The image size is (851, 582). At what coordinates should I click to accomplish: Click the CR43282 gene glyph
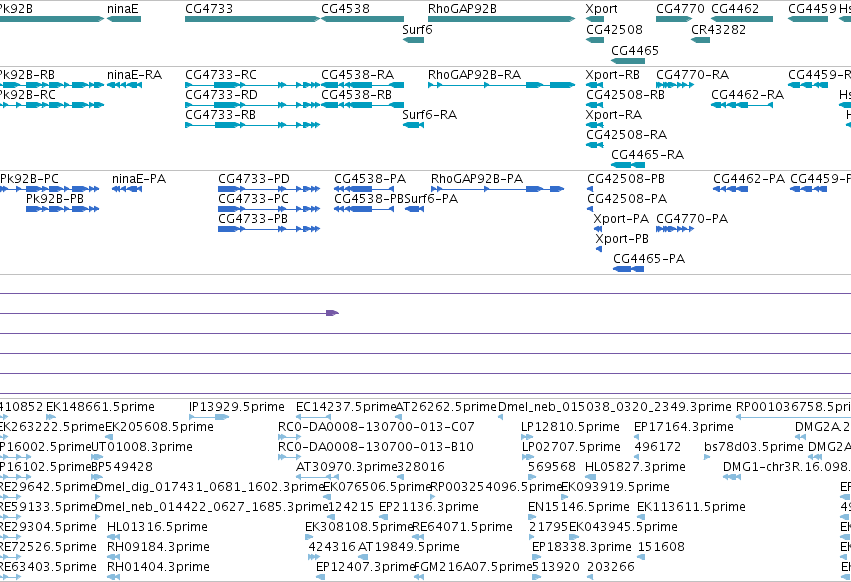[701, 40]
